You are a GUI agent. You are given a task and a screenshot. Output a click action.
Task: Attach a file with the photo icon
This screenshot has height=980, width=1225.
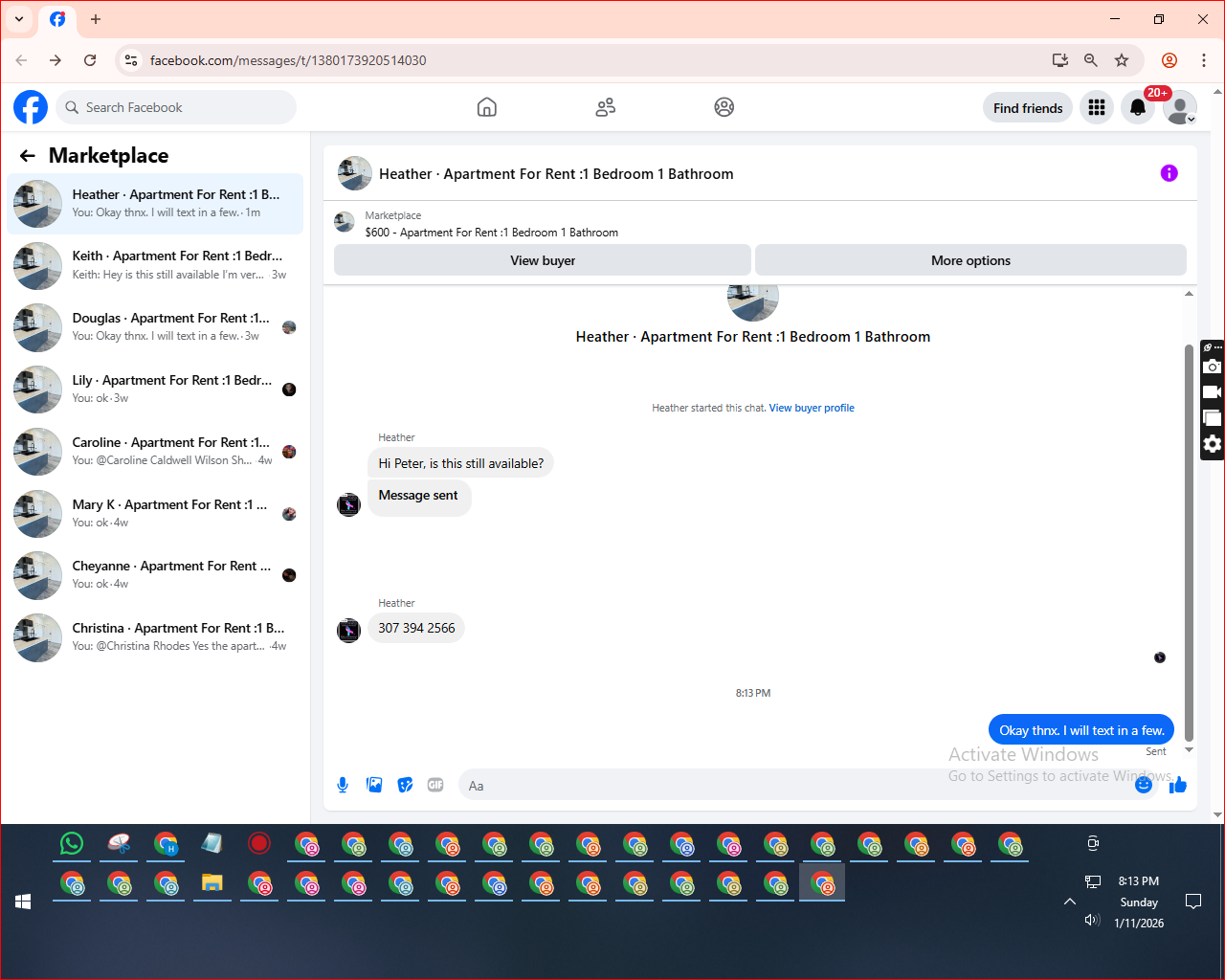tap(374, 786)
